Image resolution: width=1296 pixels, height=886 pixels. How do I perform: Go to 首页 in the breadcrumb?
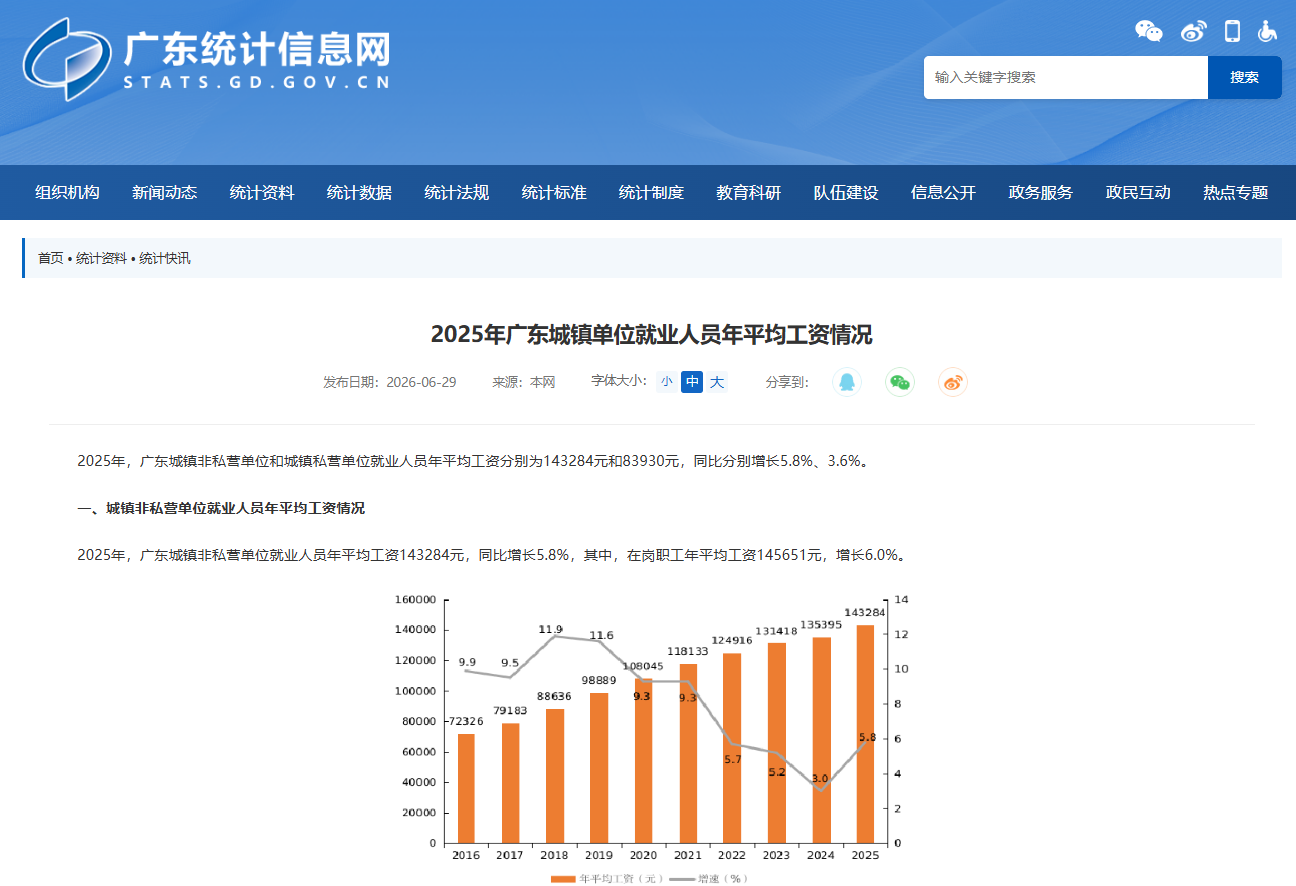click(x=50, y=258)
